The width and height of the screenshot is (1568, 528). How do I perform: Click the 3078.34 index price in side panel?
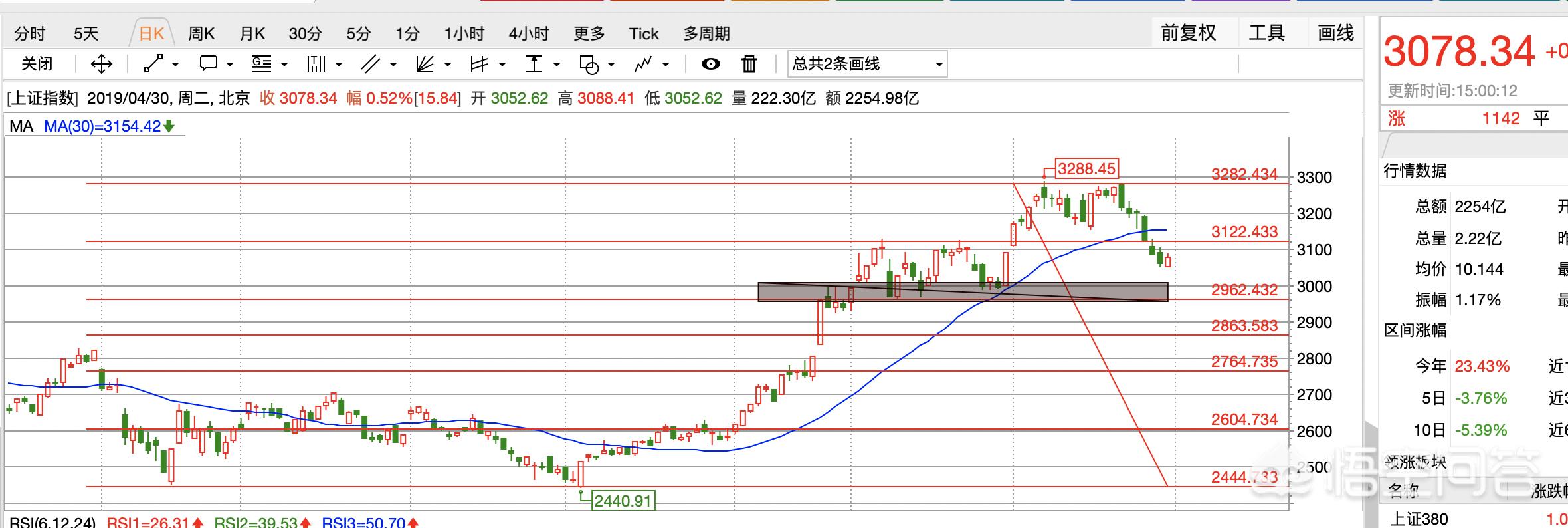[x=1459, y=51]
